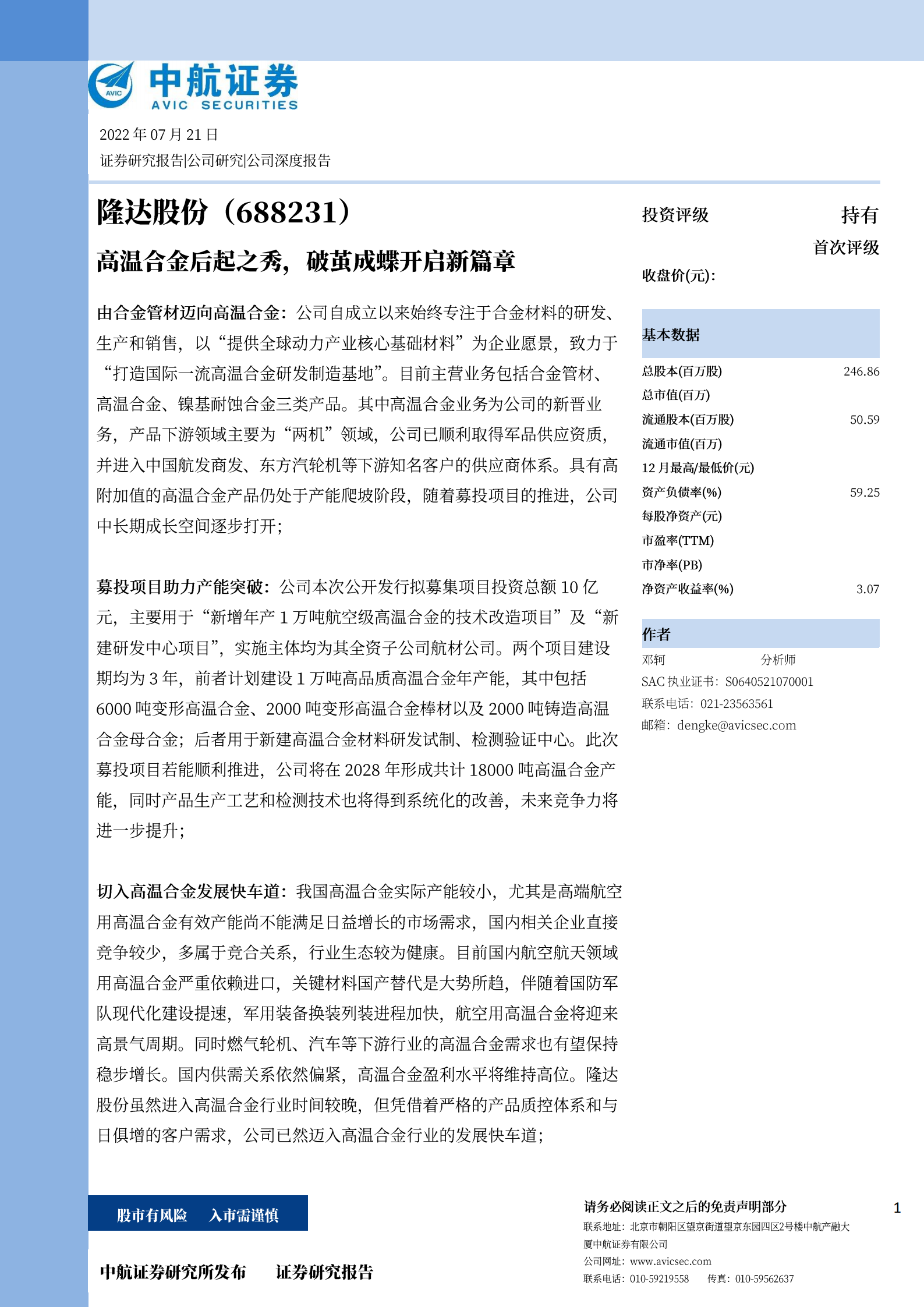
Task: Click the '总市值(百万)' row label
Action: coord(676,395)
